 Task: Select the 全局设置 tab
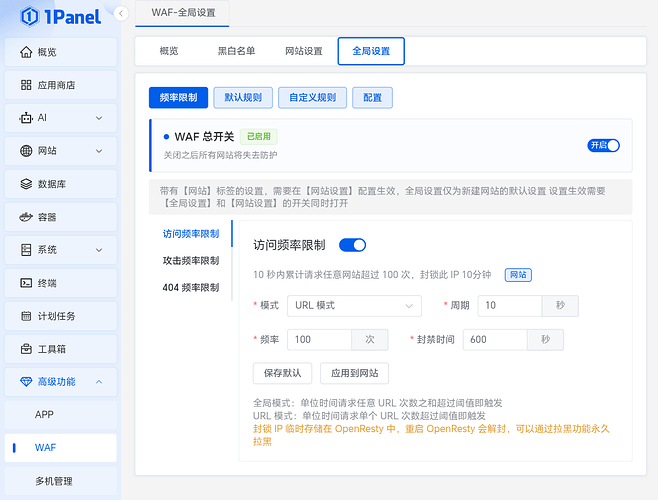371,51
